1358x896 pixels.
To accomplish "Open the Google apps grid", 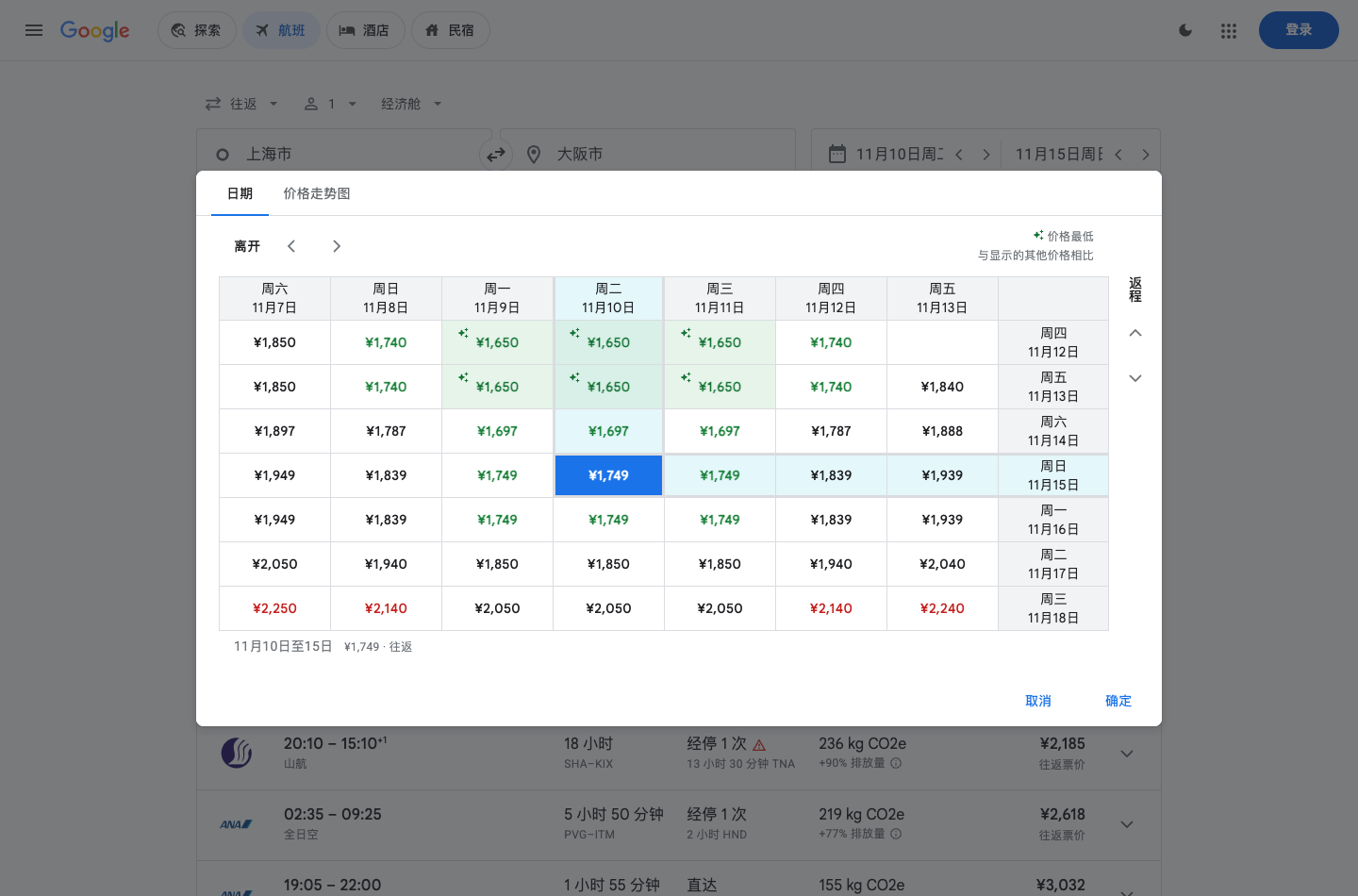I will coord(1228,30).
